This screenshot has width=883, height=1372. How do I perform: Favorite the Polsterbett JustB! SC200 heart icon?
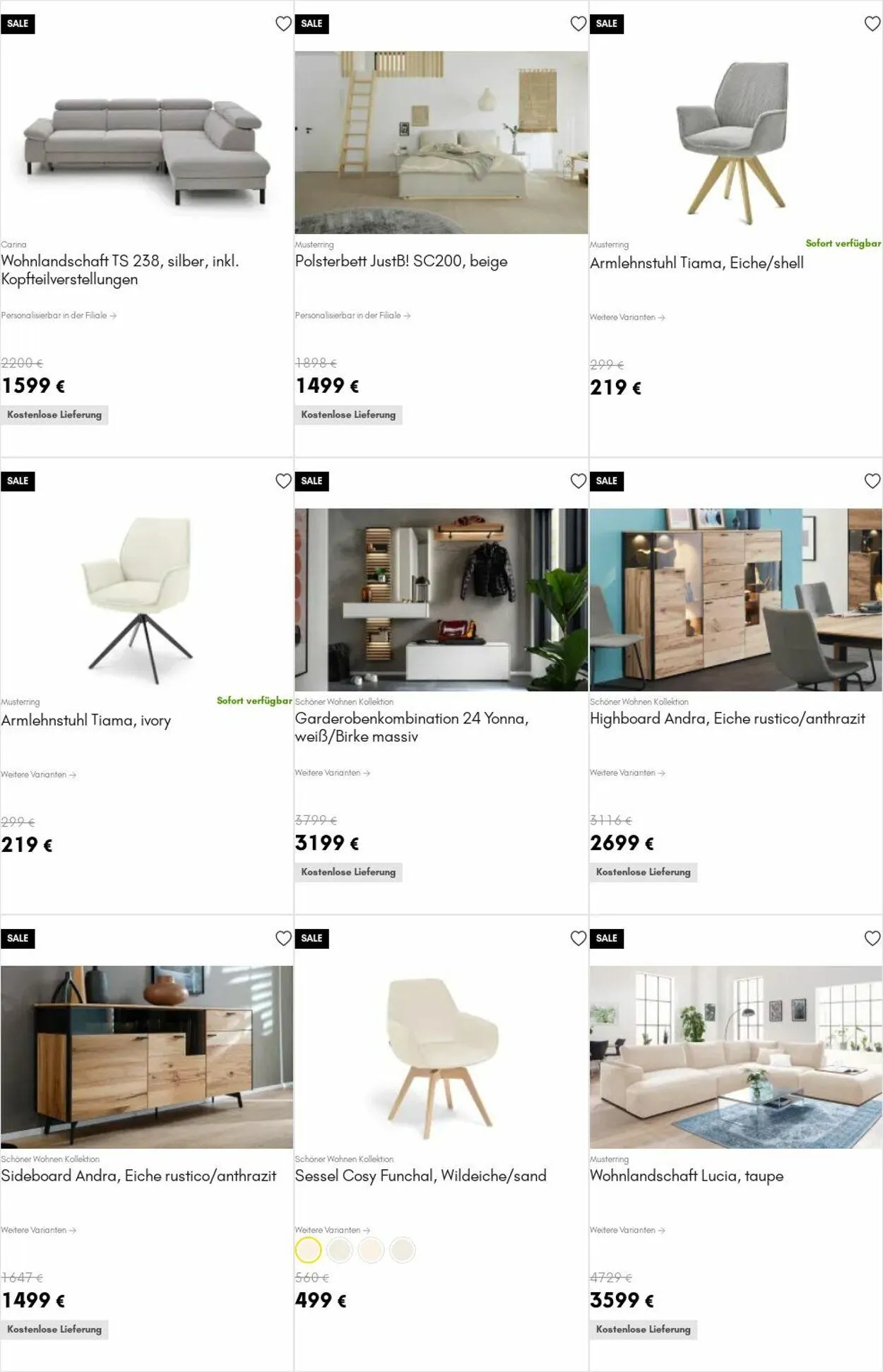[578, 24]
